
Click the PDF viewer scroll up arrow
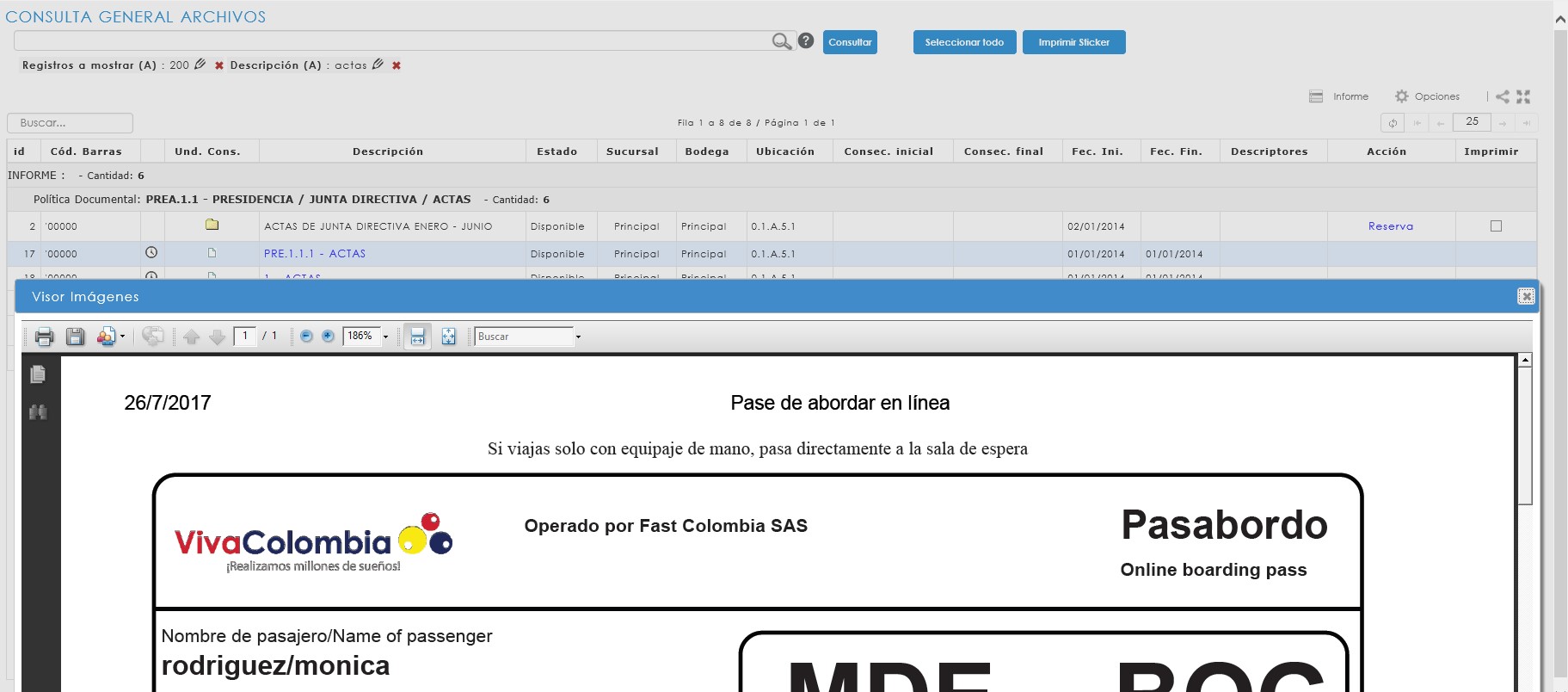click(1525, 360)
